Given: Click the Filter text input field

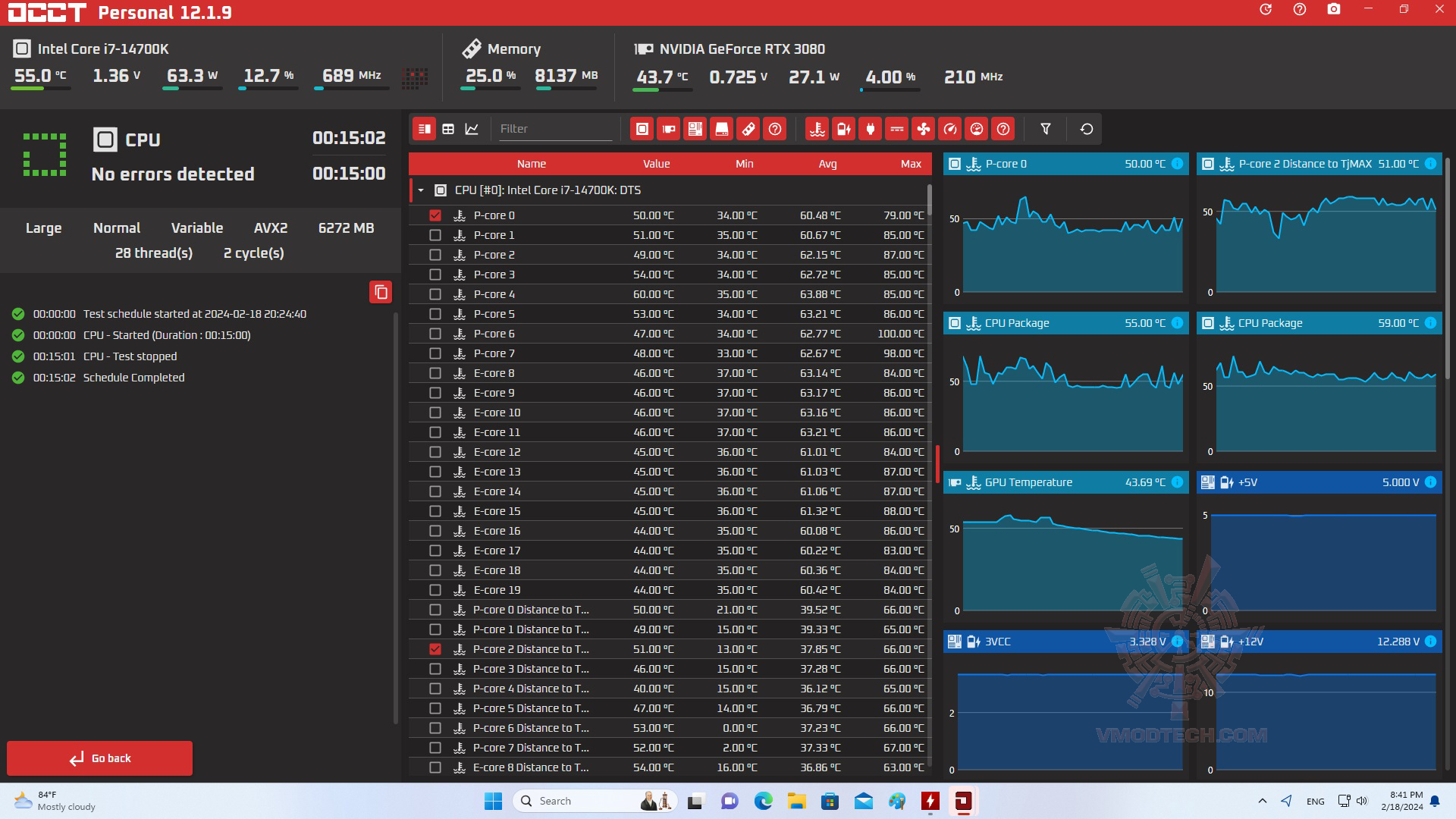Looking at the screenshot, I should pos(554,129).
